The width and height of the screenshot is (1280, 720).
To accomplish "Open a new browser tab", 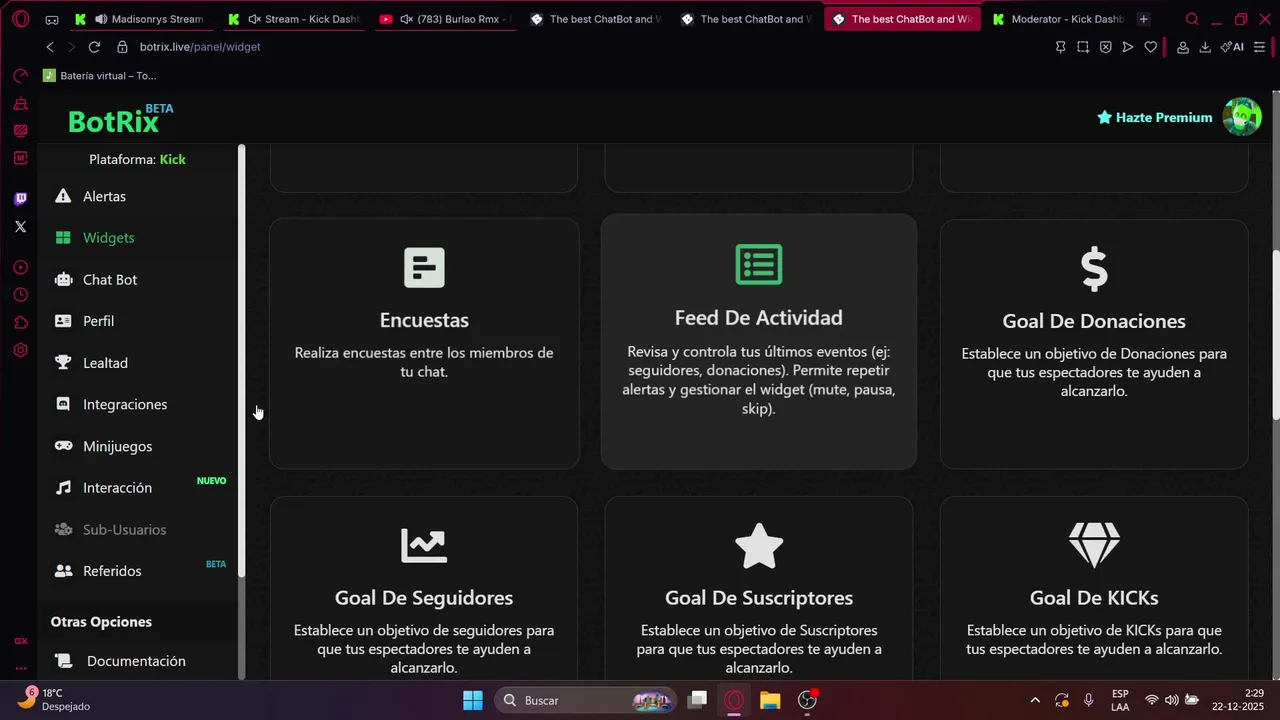I will point(1143,19).
